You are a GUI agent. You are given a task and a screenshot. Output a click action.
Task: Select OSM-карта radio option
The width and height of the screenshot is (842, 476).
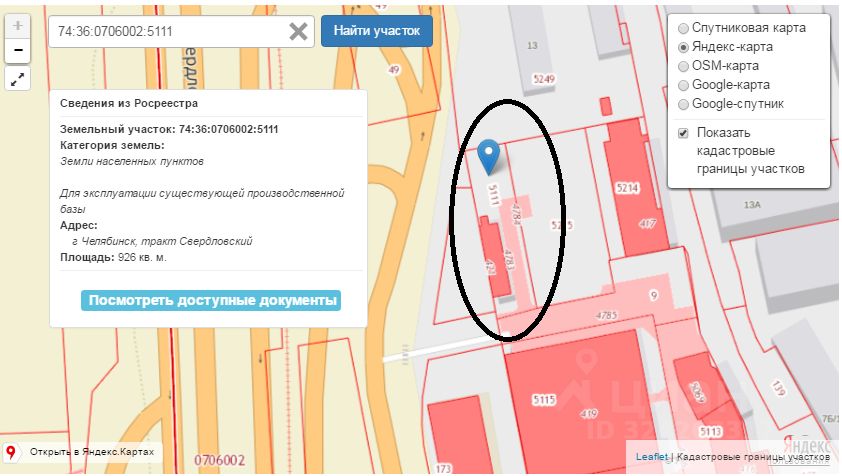[683, 66]
